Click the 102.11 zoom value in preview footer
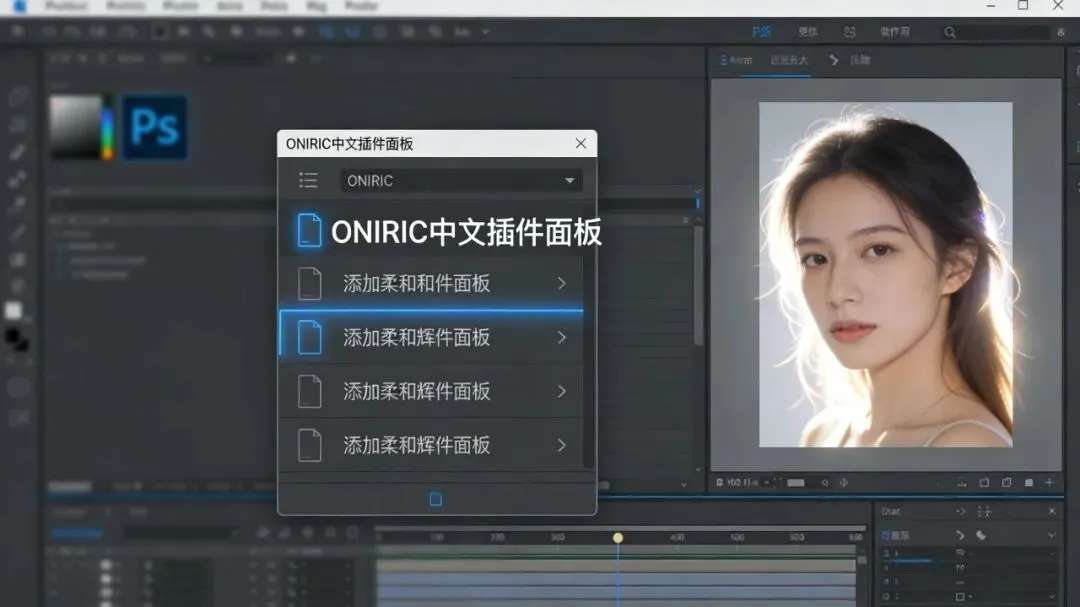 click(x=742, y=482)
